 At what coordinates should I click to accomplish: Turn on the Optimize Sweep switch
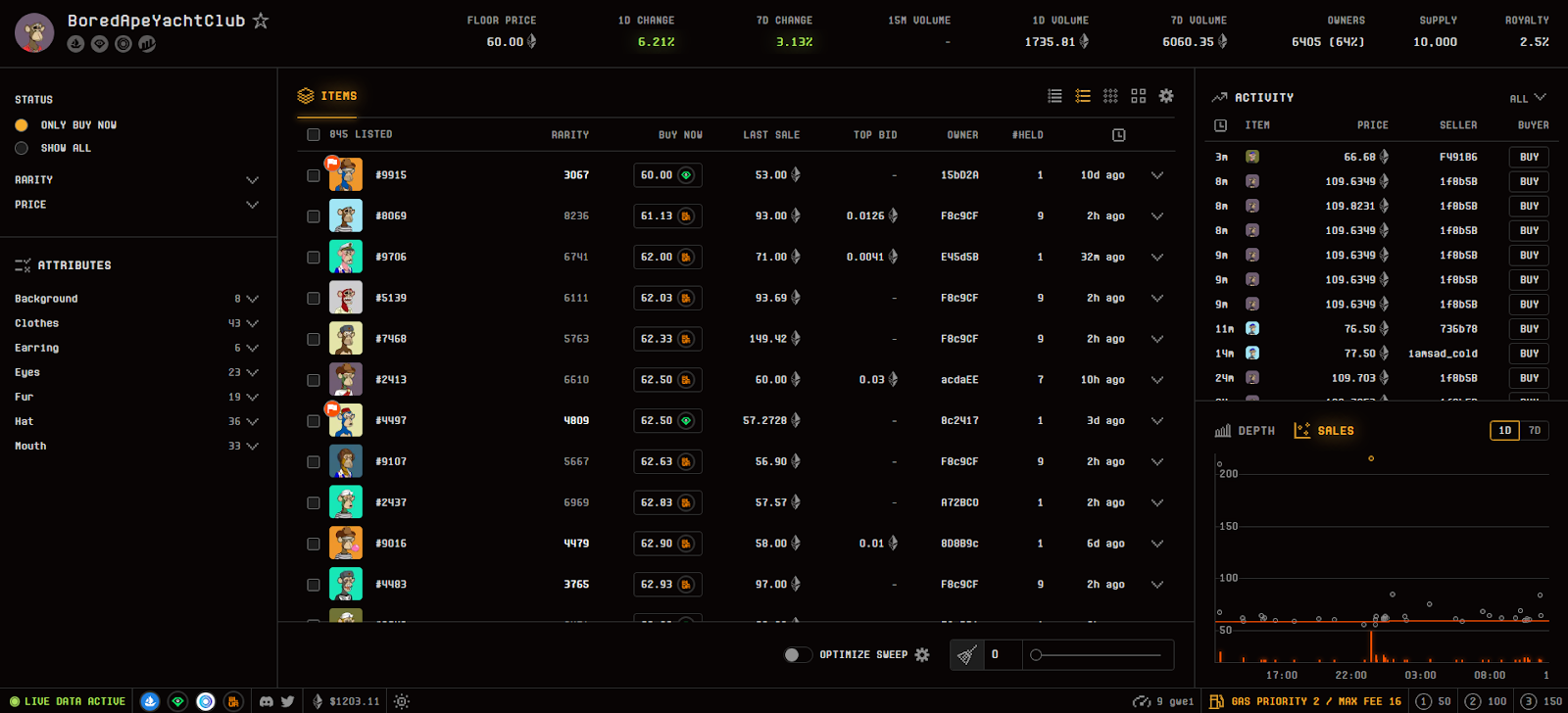[798, 654]
